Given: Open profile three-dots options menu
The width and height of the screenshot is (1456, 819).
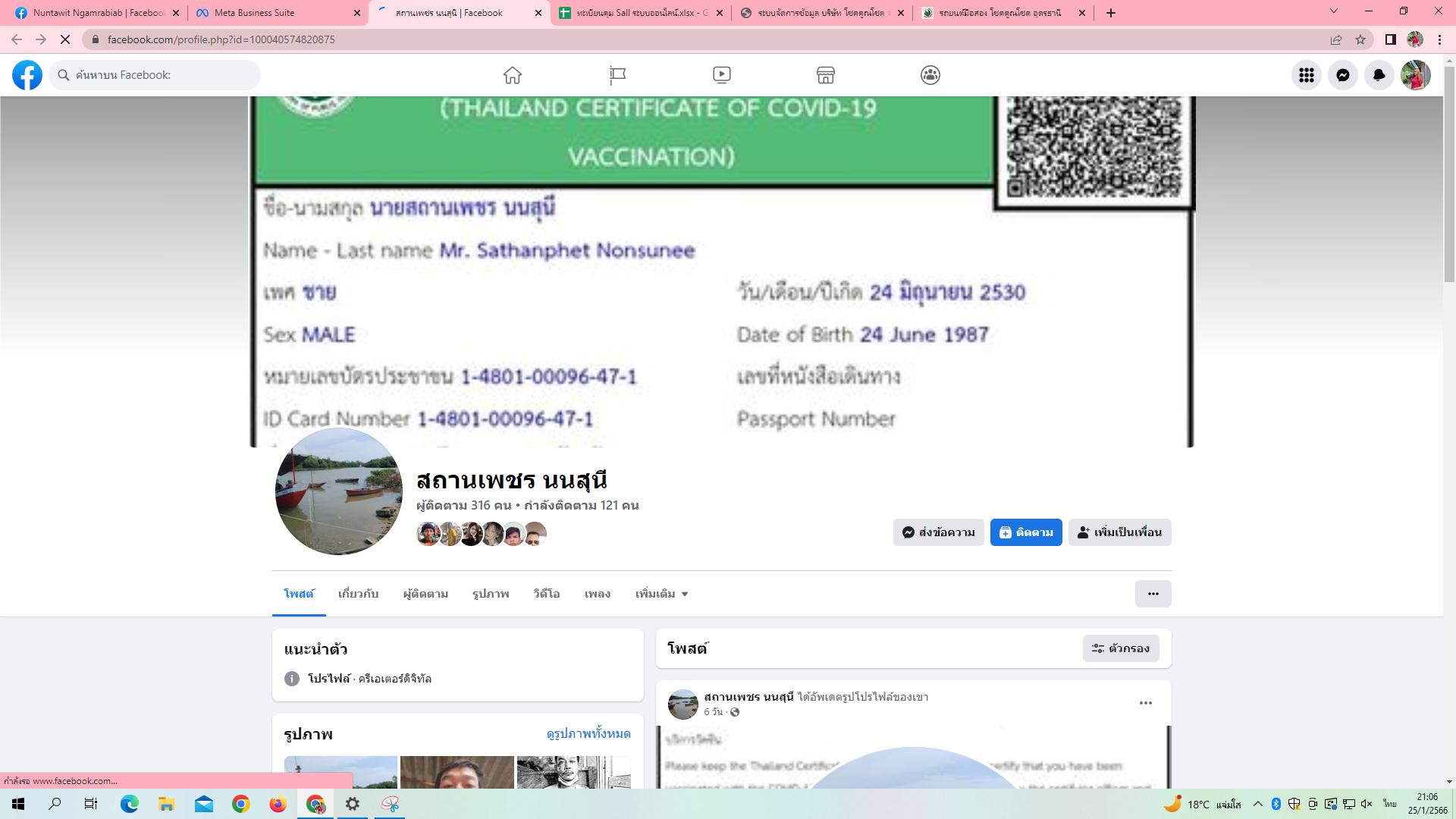Looking at the screenshot, I should [1153, 594].
